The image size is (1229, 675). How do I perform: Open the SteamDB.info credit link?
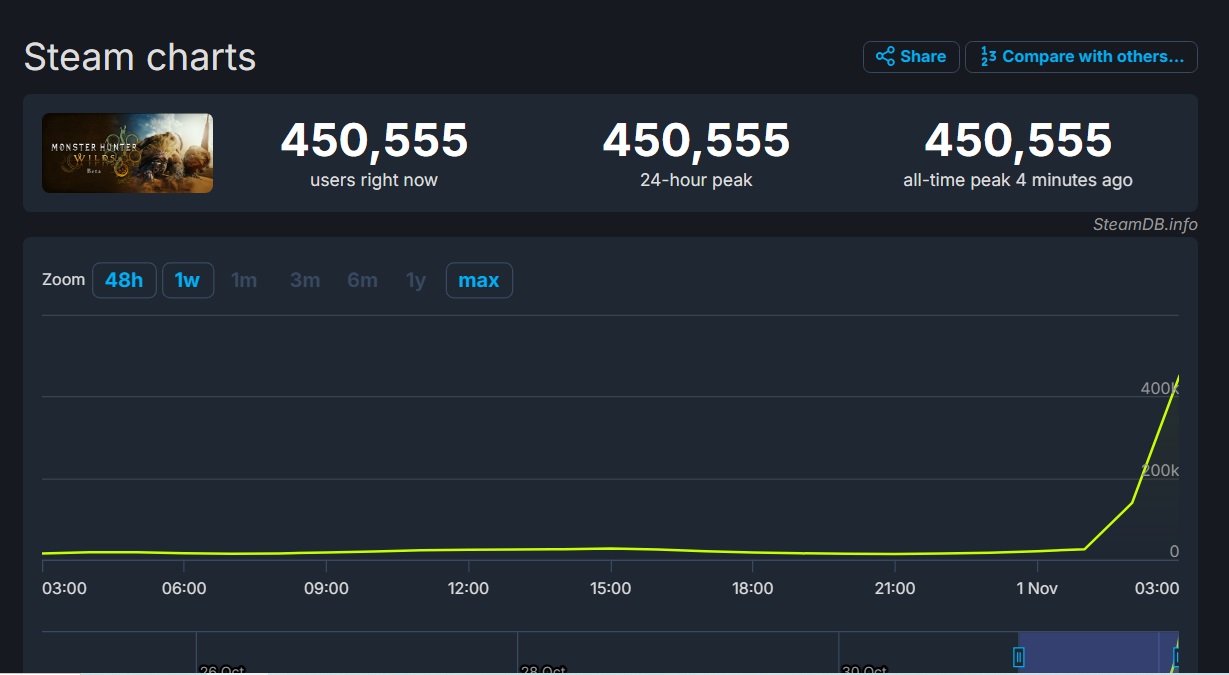[x=1144, y=224]
